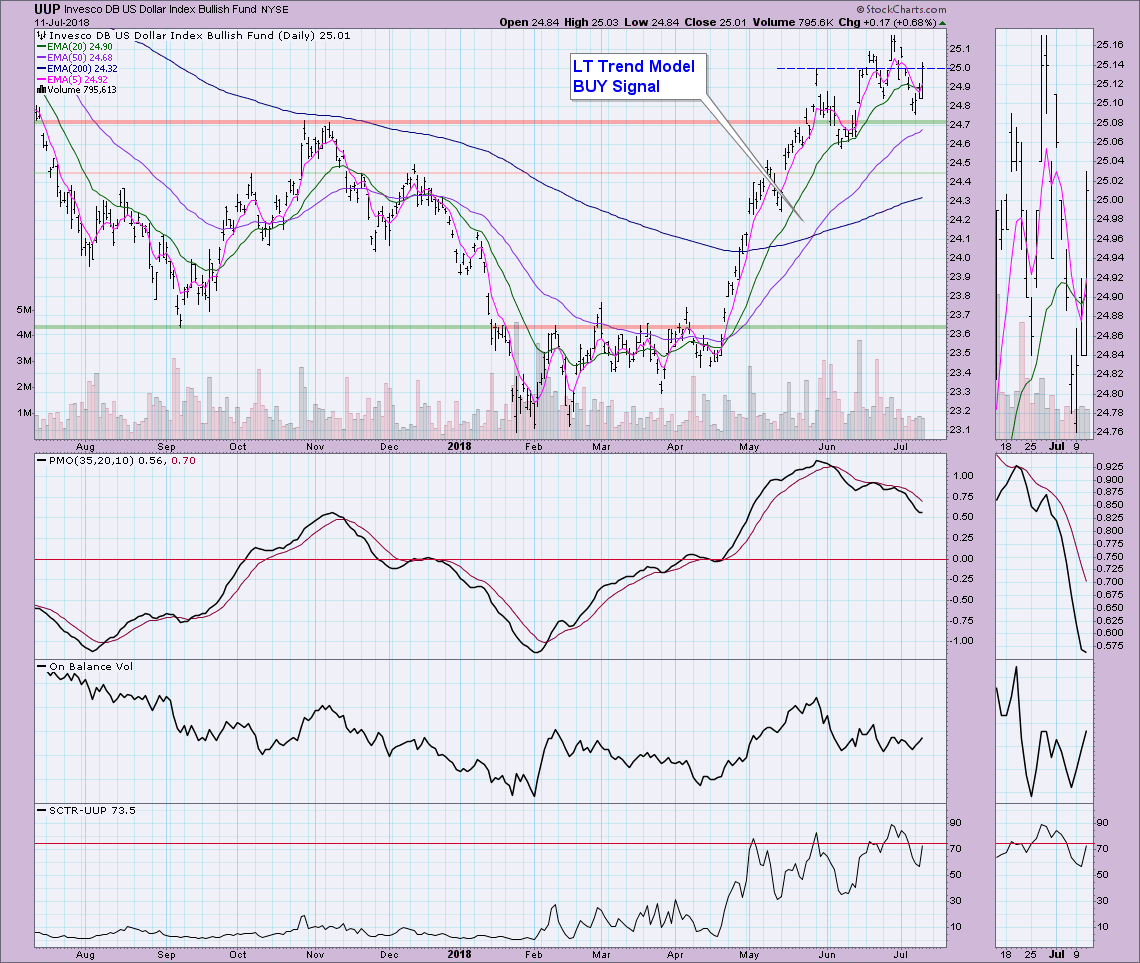This screenshot has height=963, width=1140.
Task: Click the Volume 795.6K header value
Action: (x=793, y=23)
